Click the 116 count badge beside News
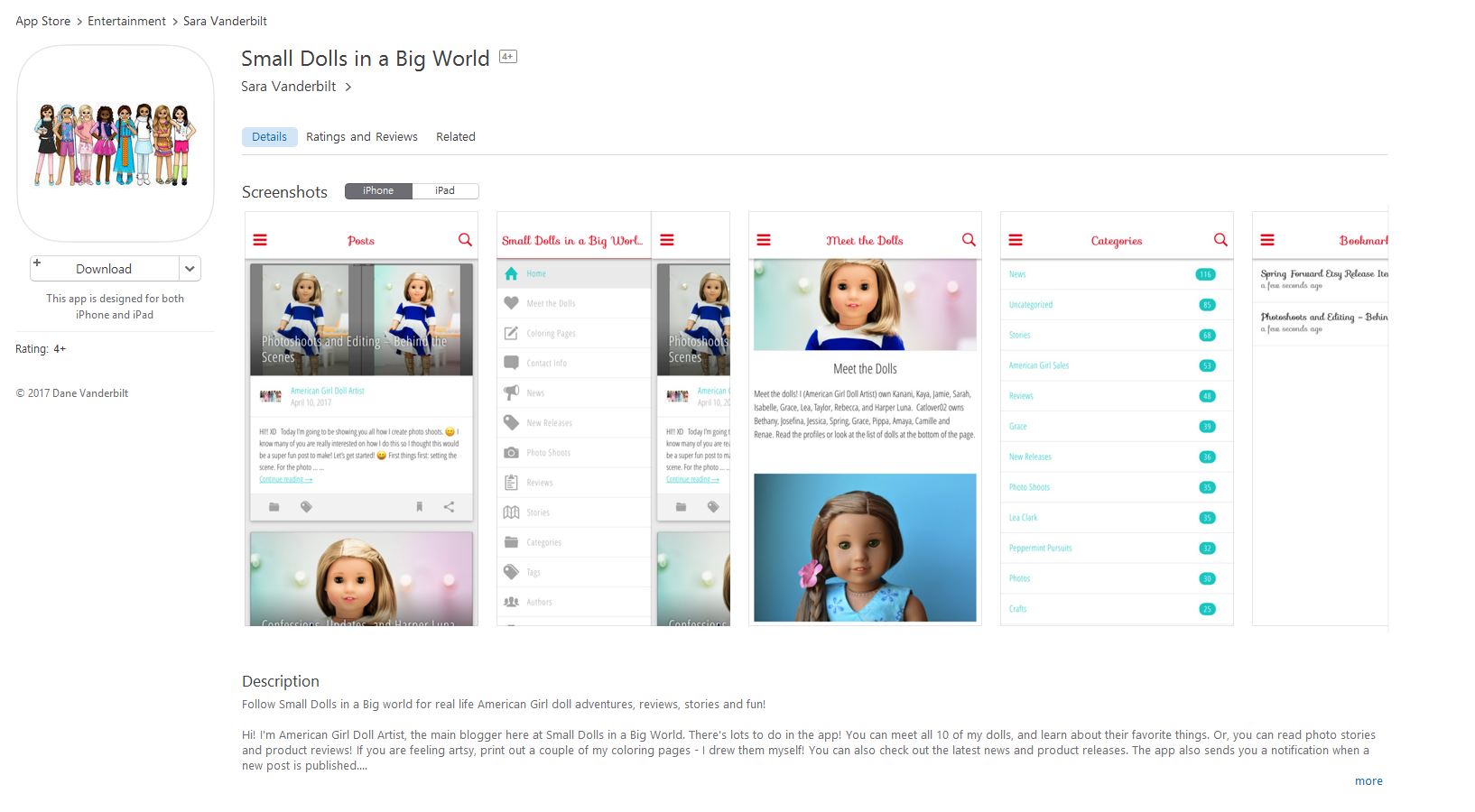 (1205, 274)
